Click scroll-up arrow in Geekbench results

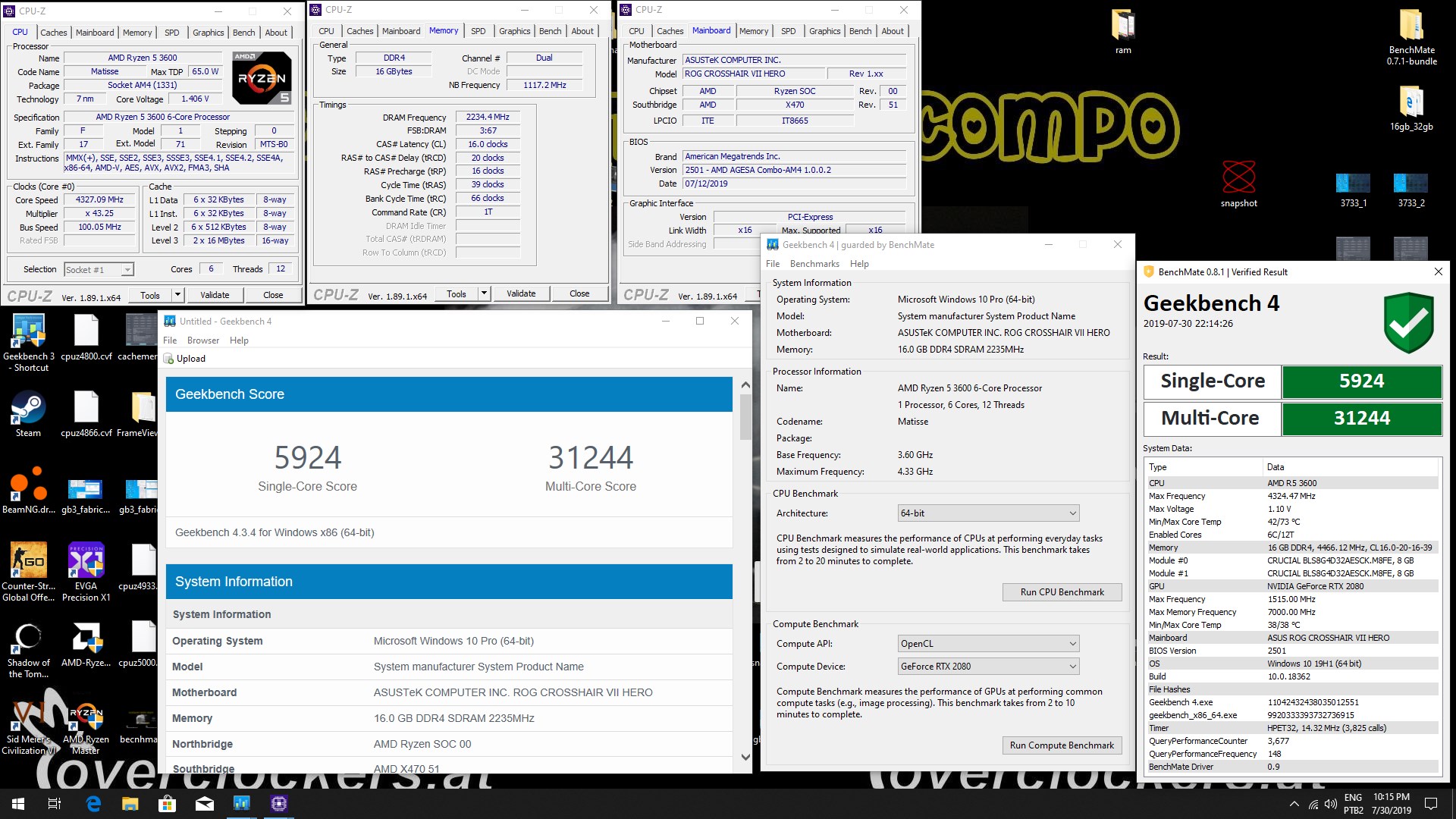coord(745,385)
